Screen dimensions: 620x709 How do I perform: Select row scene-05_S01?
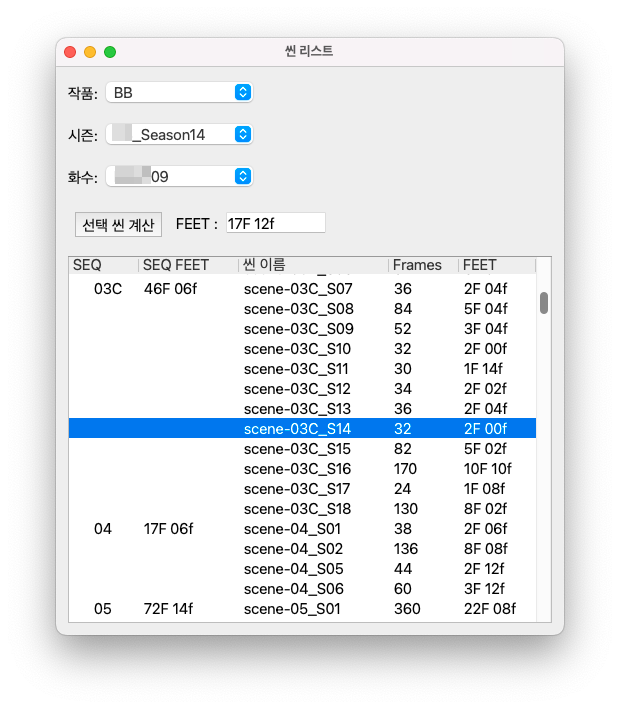click(302, 609)
